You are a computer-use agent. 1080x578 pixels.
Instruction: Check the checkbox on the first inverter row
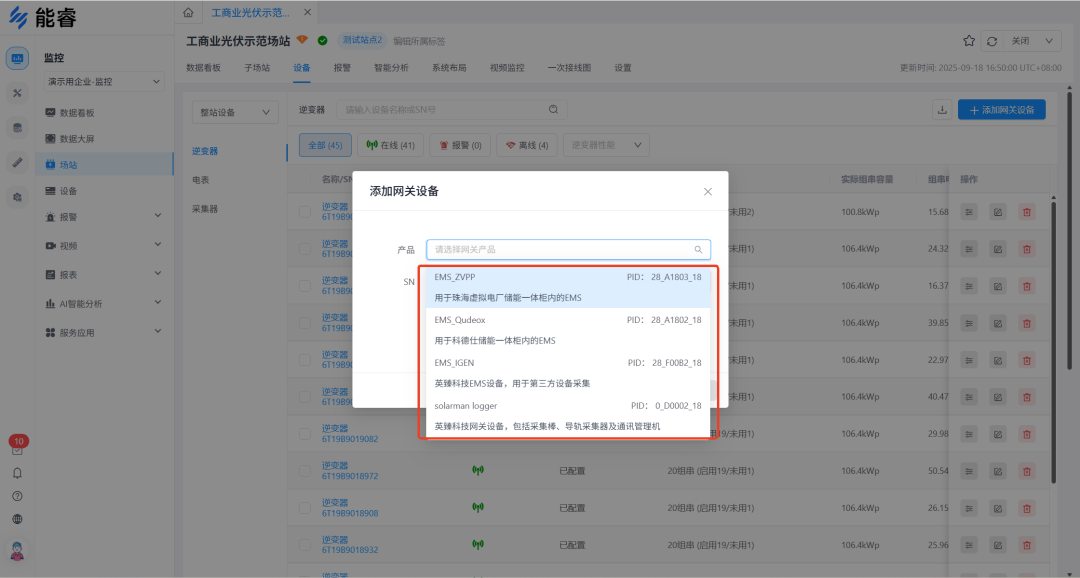(x=305, y=211)
